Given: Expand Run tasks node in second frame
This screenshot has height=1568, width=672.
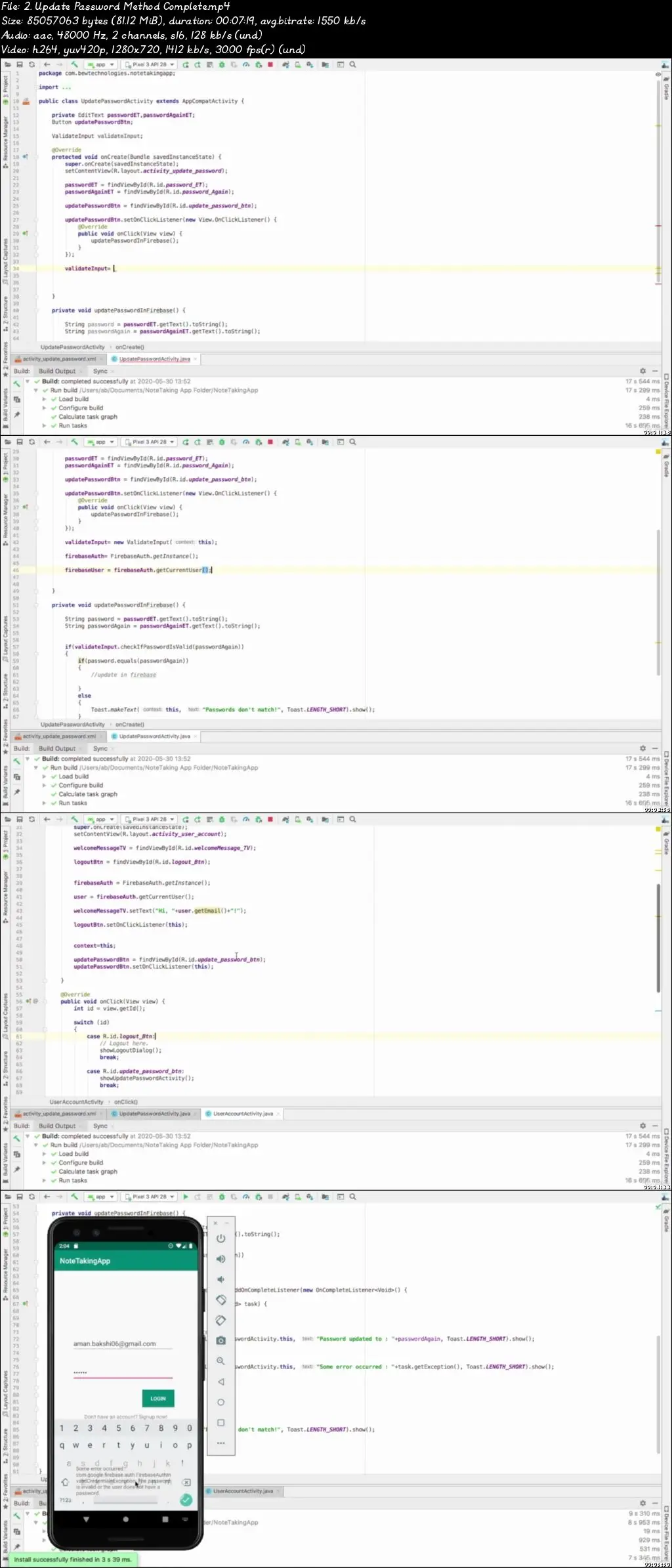Looking at the screenshot, I should point(45,803).
